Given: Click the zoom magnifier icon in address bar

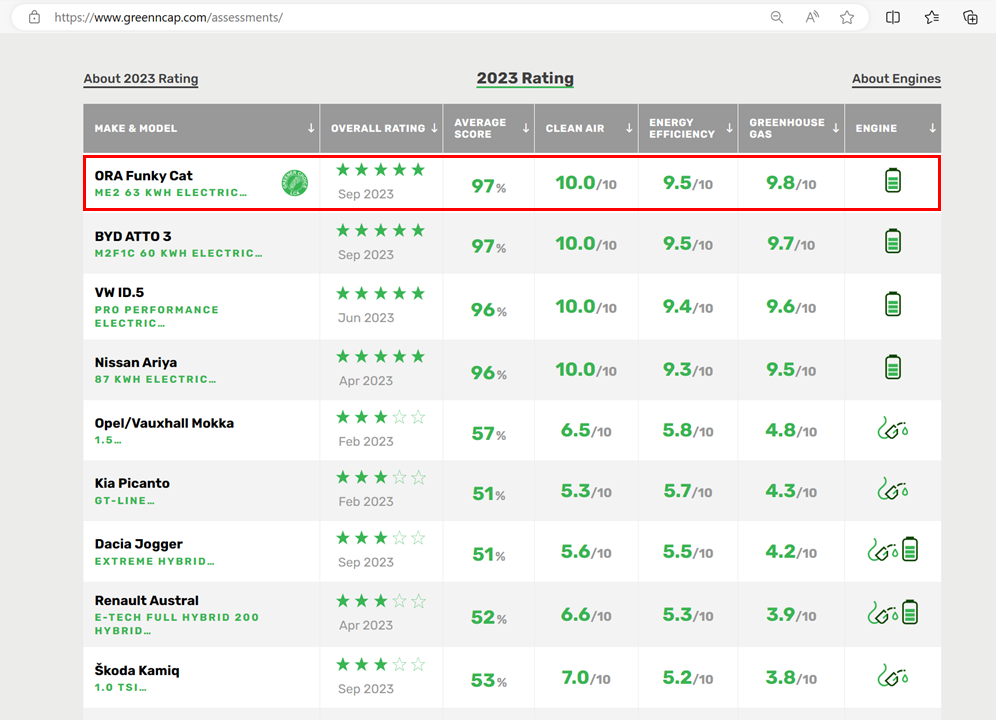Looking at the screenshot, I should pos(776,17).
